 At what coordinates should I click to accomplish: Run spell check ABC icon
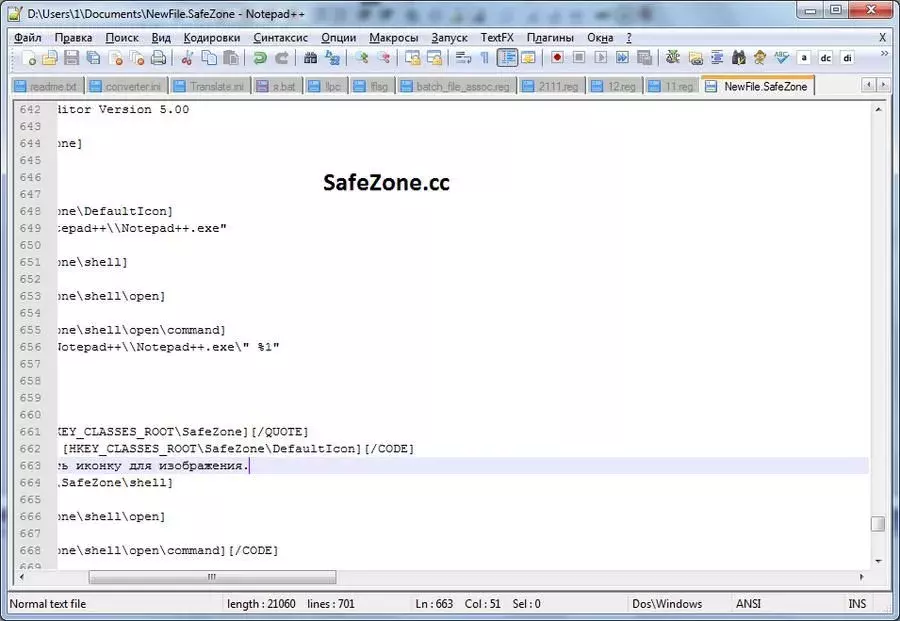point(781,58)
